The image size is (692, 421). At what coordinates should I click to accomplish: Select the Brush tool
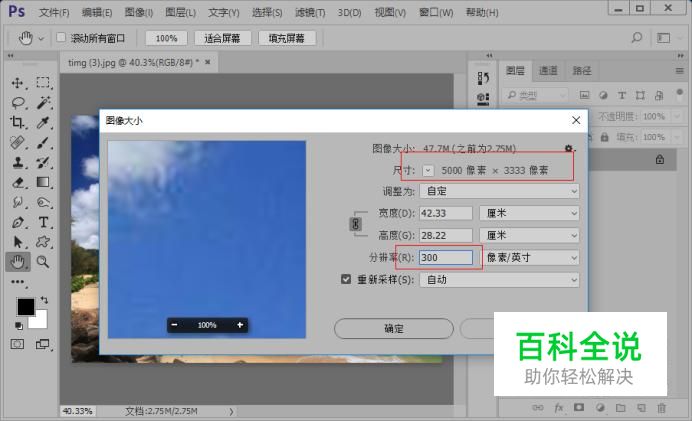tap(43, 143)
